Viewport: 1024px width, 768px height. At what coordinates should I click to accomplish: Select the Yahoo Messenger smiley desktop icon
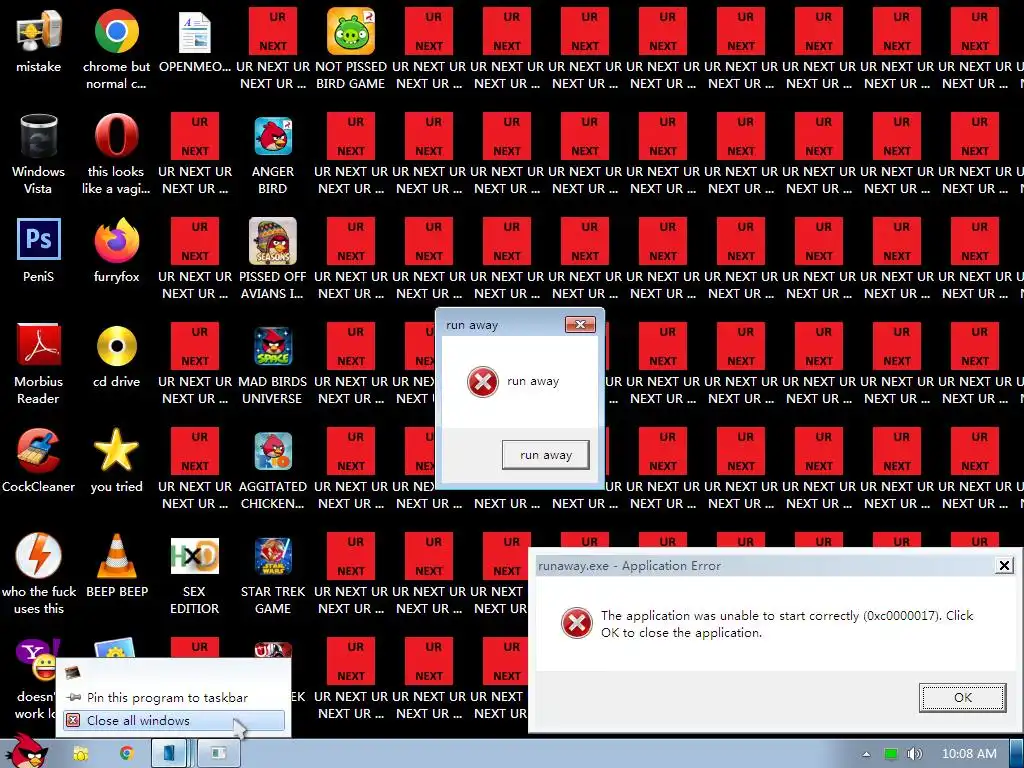coord(37,660)
